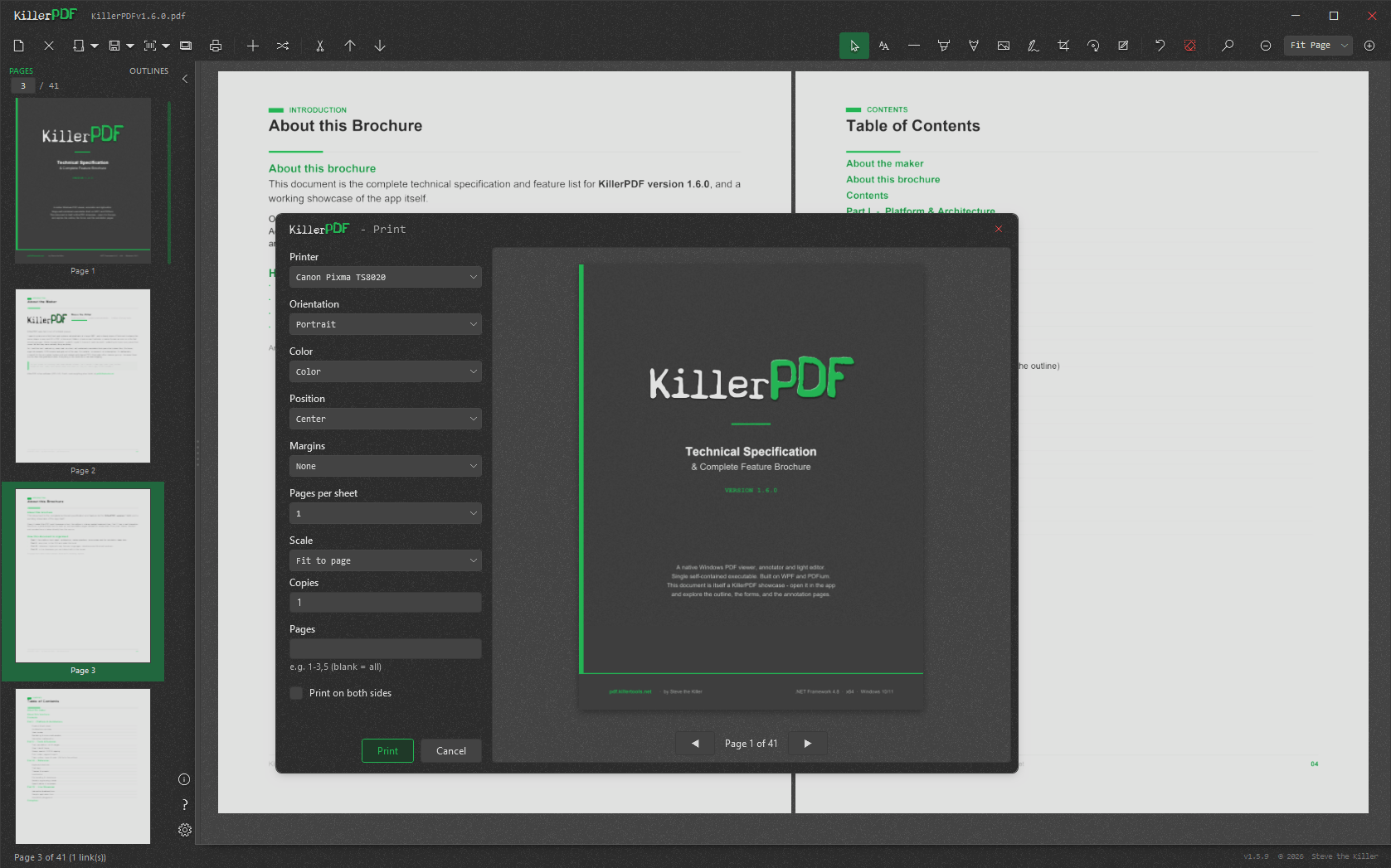This screenshot has width=1391, height=868.
Task: Click the undo arrow icon
Action: [1160, 46]
